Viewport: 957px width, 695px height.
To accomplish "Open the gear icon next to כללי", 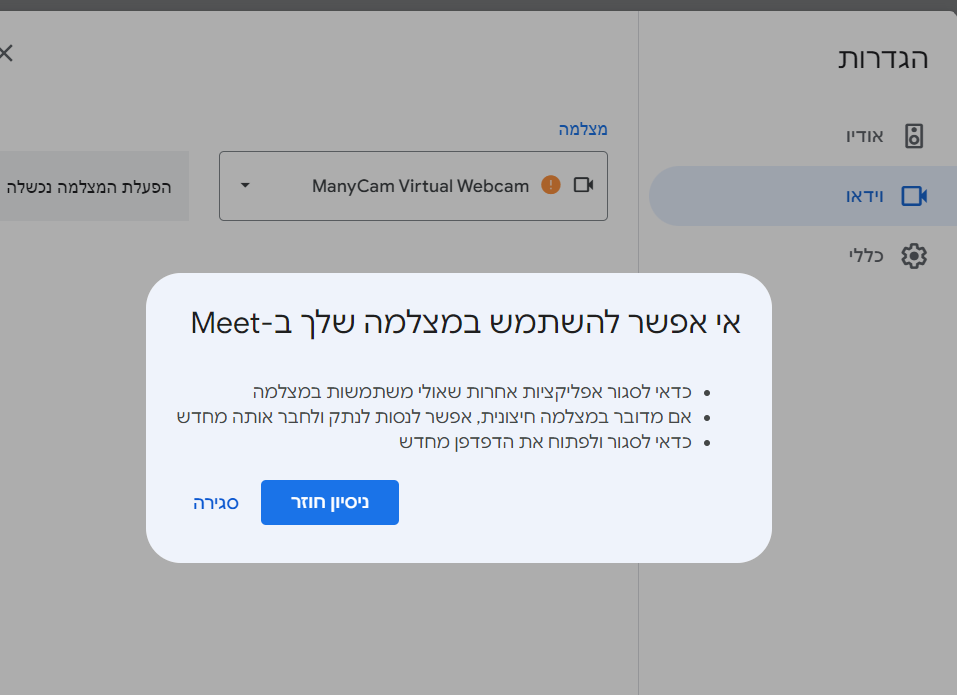I will point(913,256).
